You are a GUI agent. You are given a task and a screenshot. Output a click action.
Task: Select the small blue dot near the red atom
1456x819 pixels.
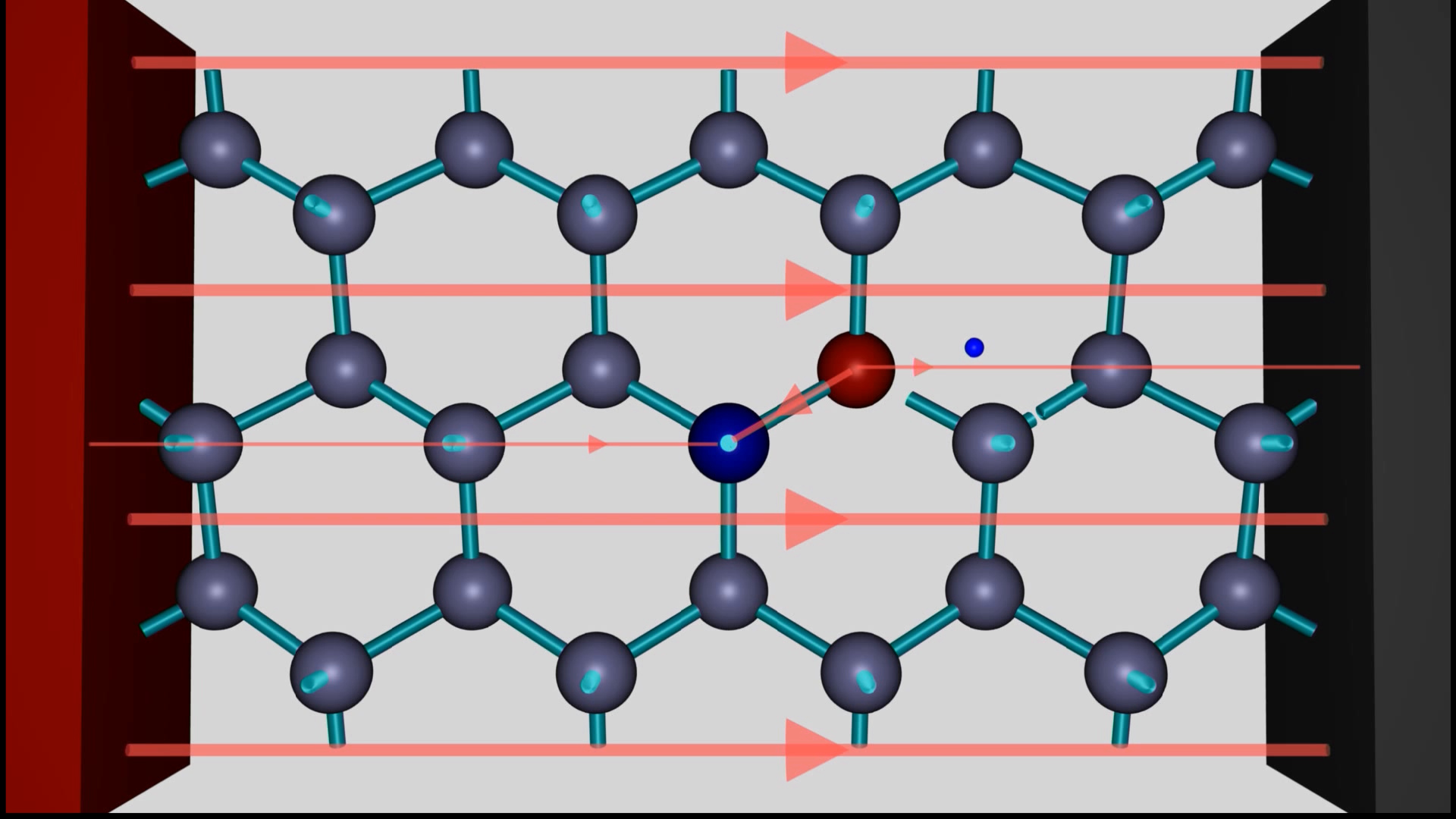click(x=974, y=348)
